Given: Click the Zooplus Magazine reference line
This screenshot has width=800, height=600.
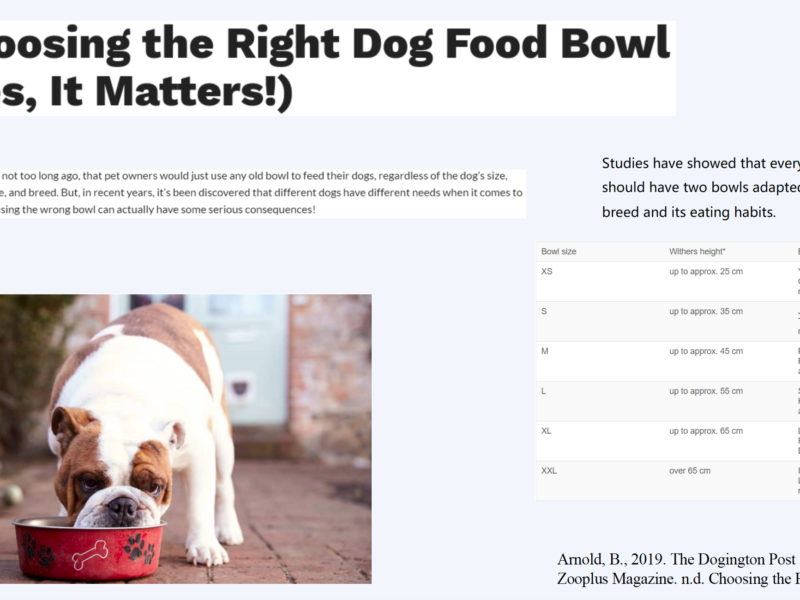Looking at the screenshot, I should pyautogui.click(x=678, y=579).
